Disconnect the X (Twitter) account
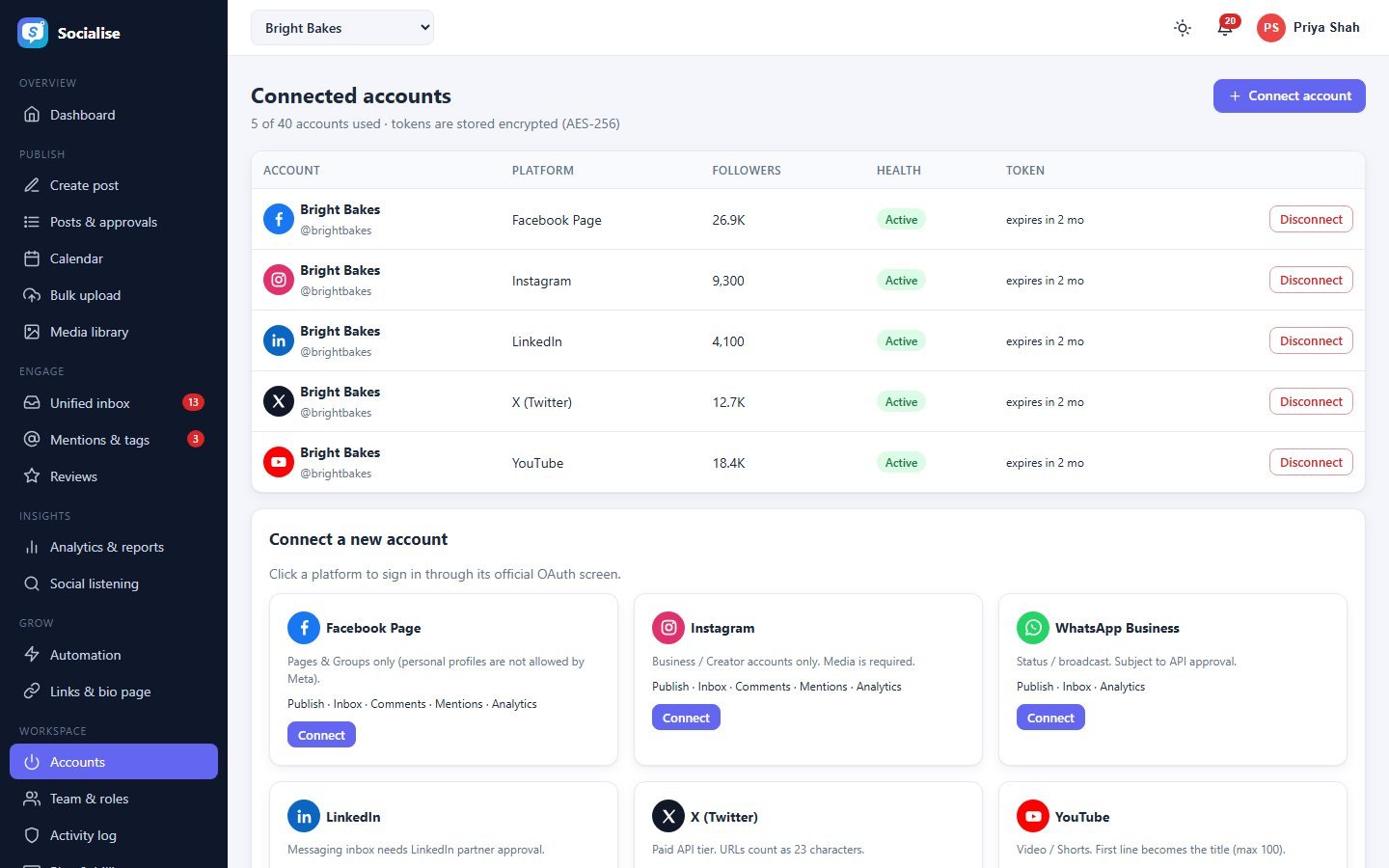Screen dimensions: 1389x868 pyautogui.click(x=1311, y=401)
